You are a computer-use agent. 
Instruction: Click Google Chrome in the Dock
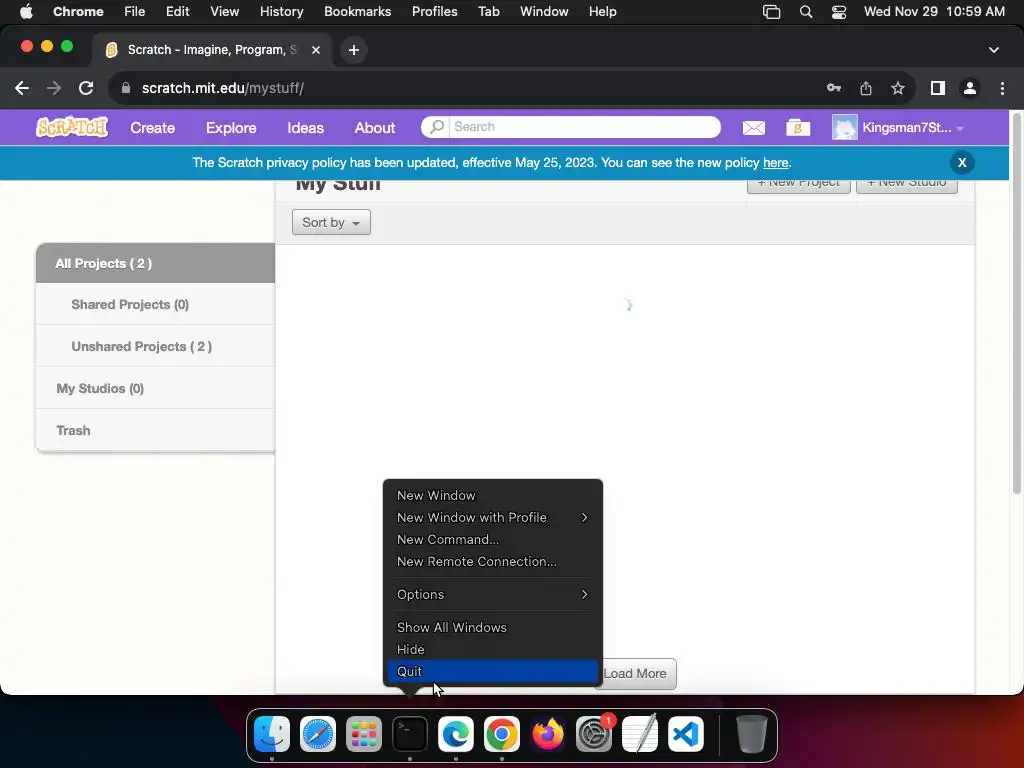[502, 733]
